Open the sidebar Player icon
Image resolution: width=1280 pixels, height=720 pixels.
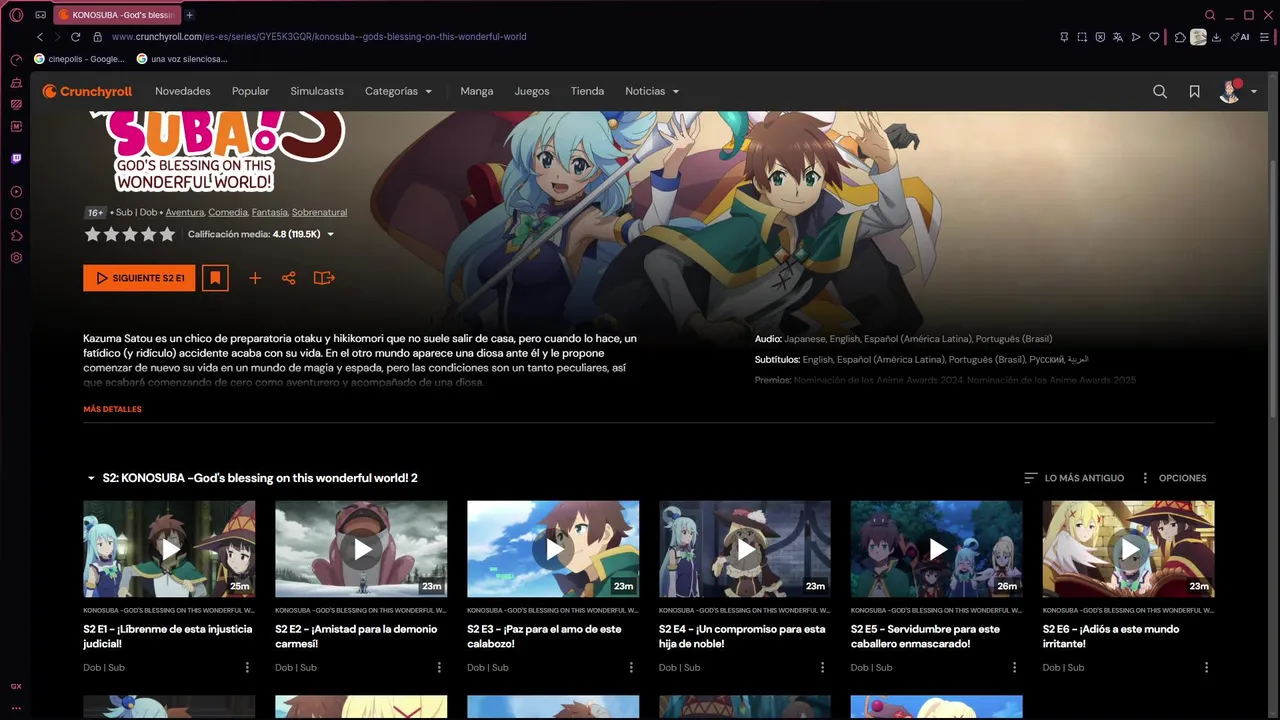point(16,191)
